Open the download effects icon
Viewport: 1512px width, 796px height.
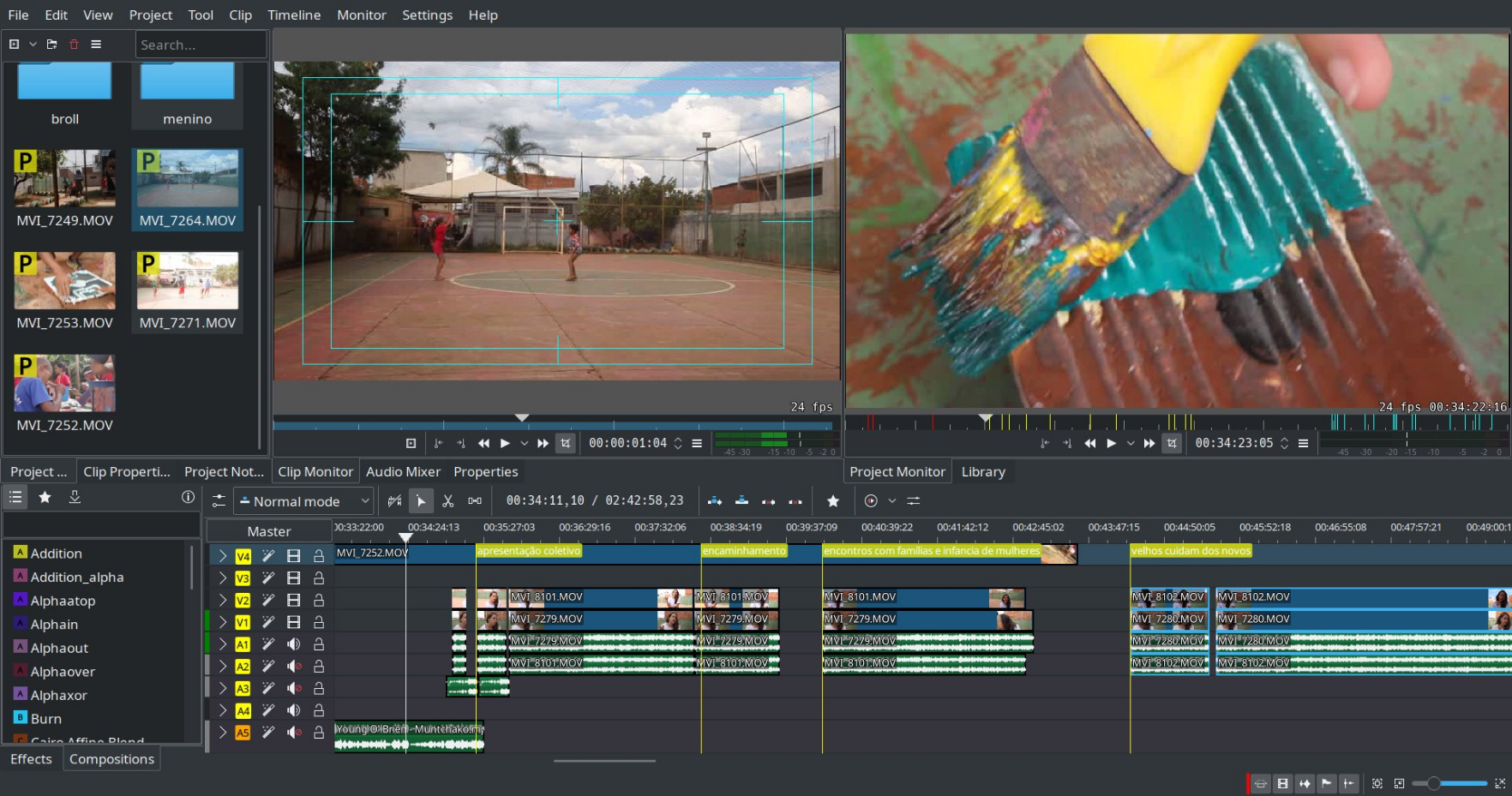[x=75, y=497]
